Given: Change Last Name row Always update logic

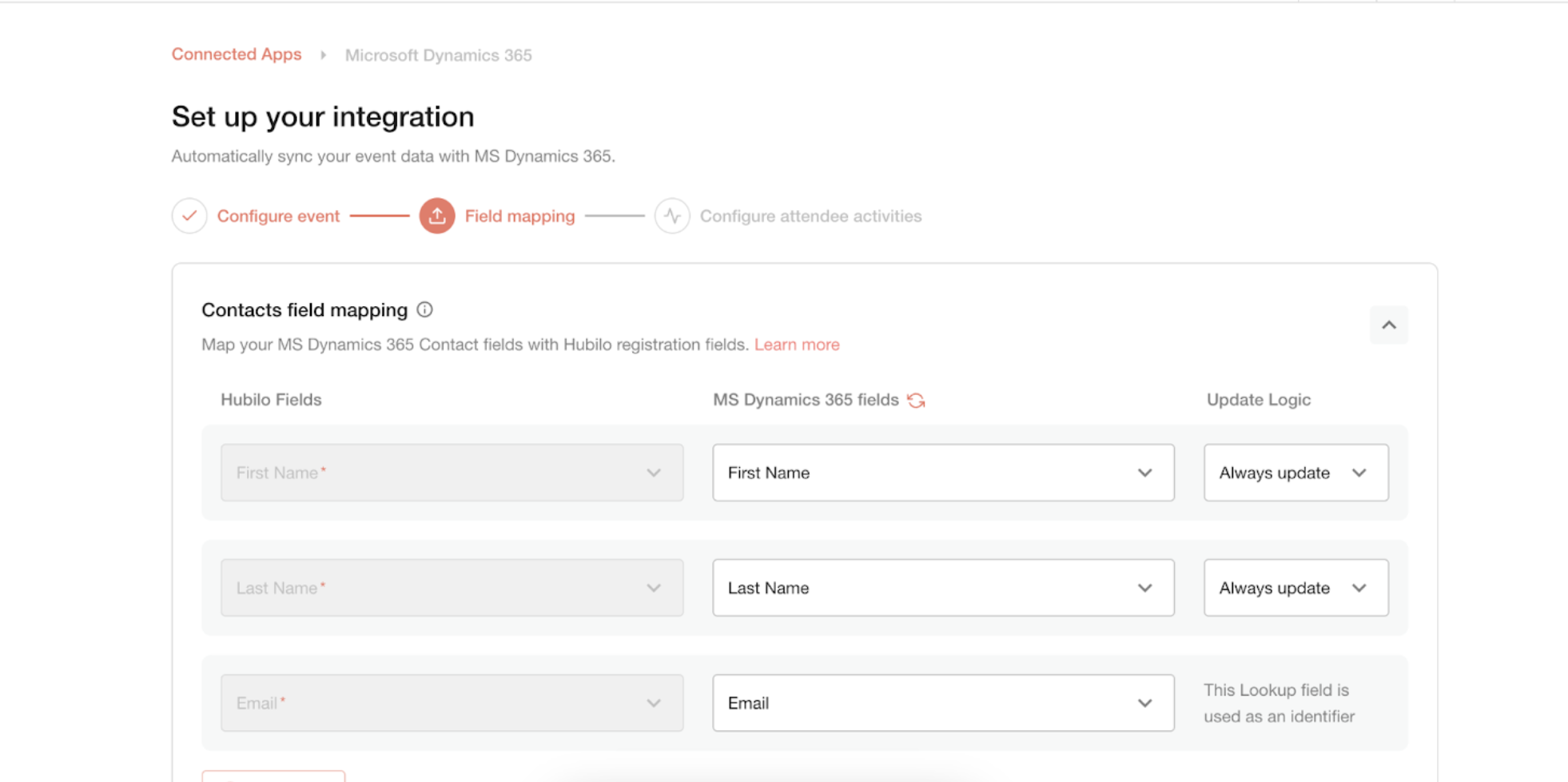Looking at the screenshot, I should tap(1296, 588).
